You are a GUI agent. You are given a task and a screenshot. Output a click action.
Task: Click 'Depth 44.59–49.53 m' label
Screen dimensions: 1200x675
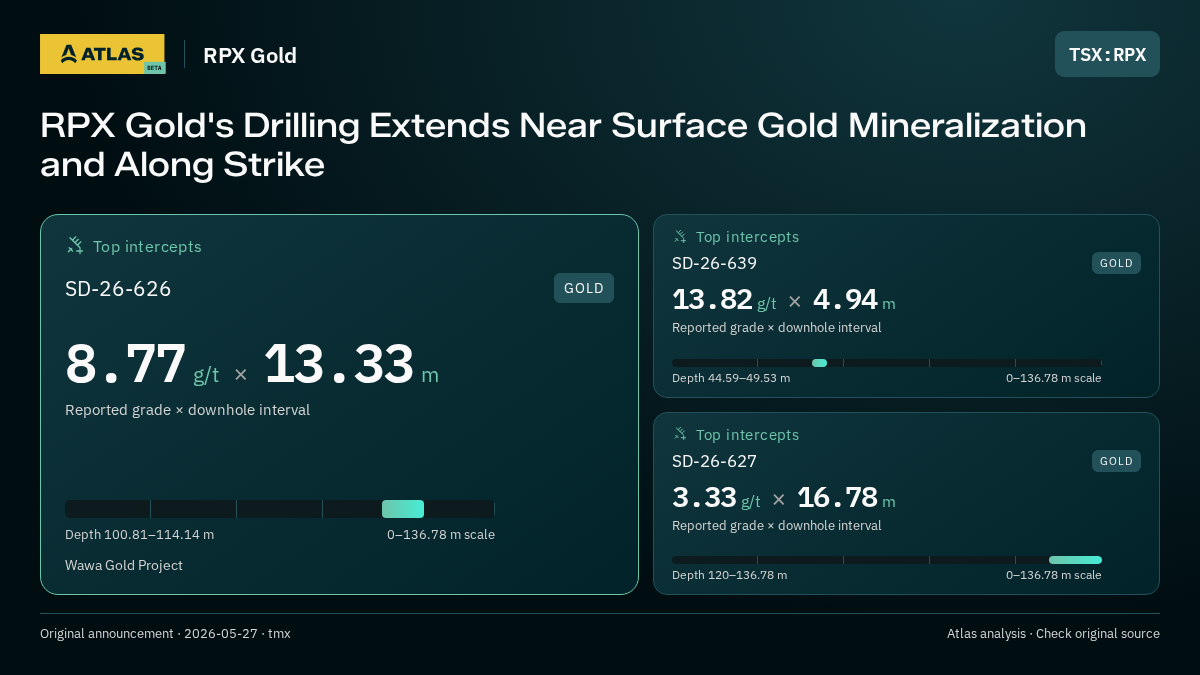click(731, 378)
